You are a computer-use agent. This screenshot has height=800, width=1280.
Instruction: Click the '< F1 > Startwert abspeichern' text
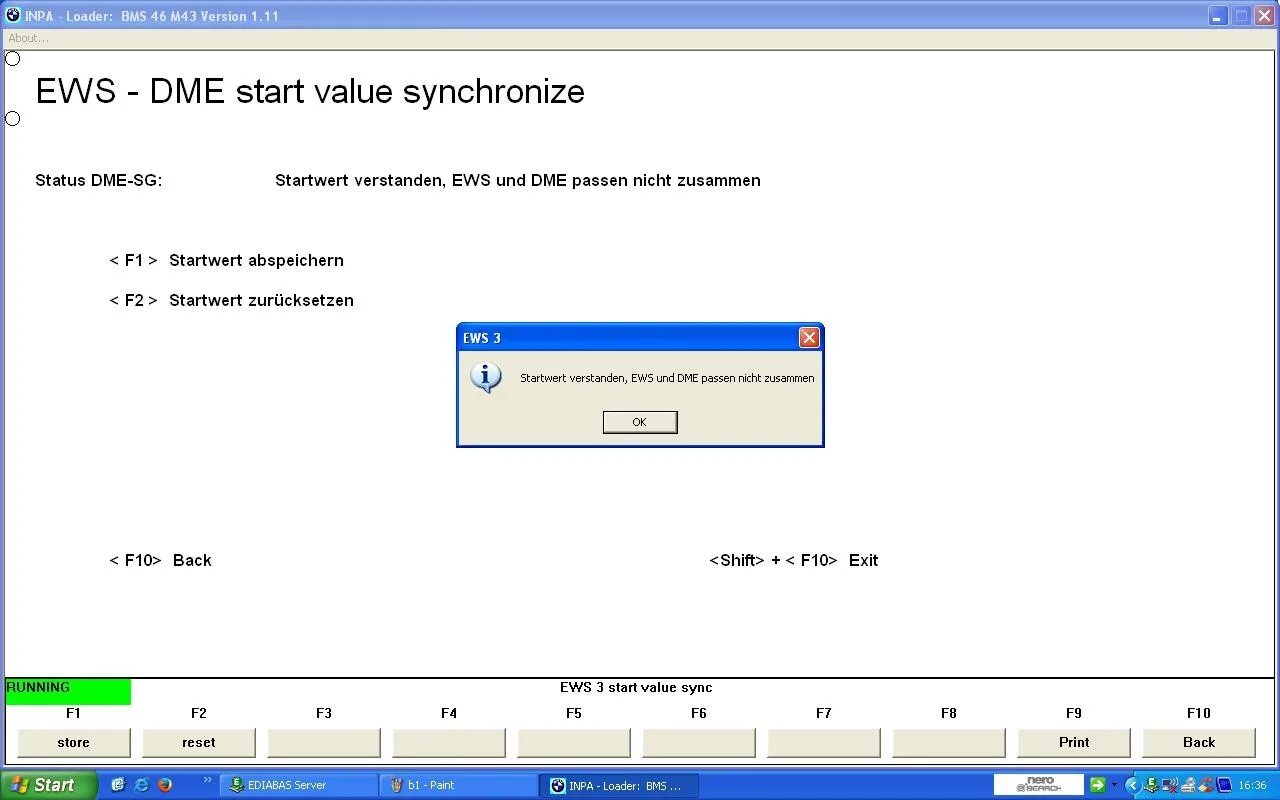pyautogui.click(x=227, y=260)
